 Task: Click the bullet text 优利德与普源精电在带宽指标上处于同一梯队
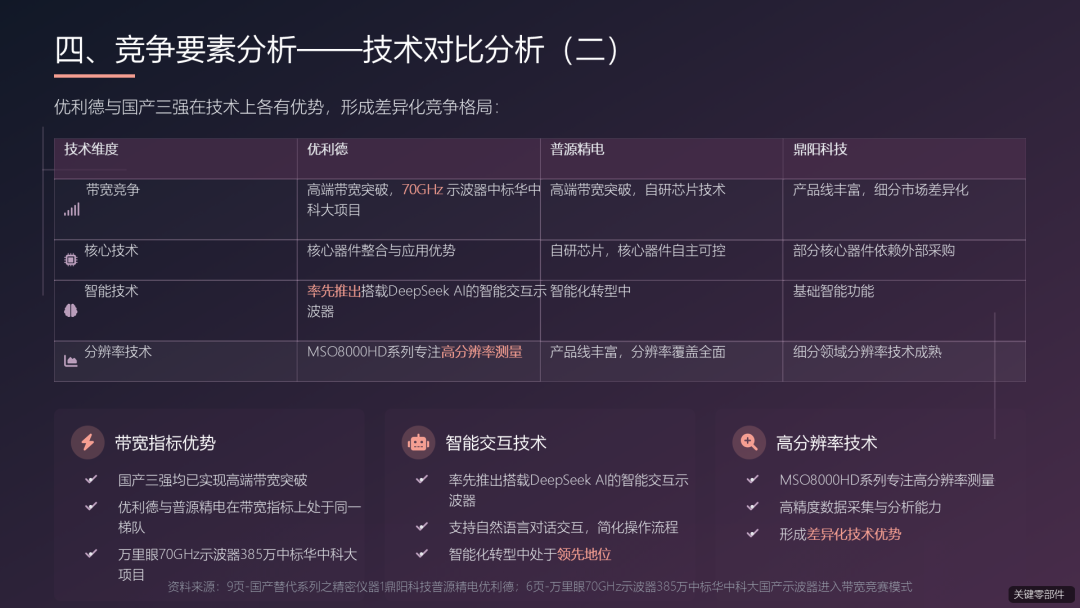tap(239, 517)
